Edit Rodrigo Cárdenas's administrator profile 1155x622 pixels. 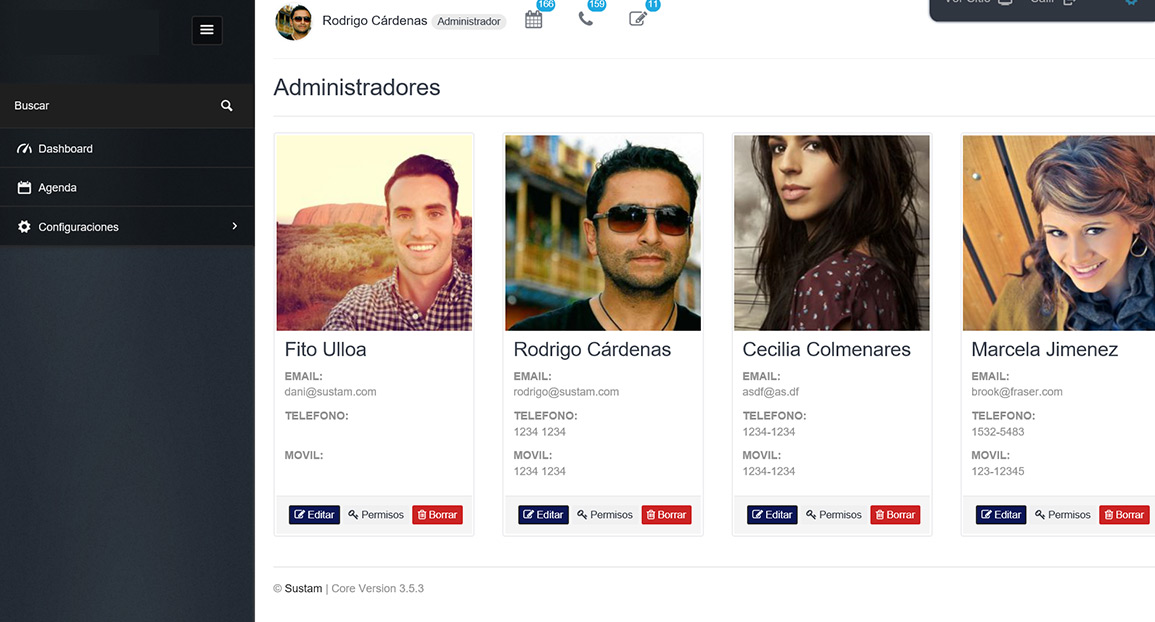[544, 514]
